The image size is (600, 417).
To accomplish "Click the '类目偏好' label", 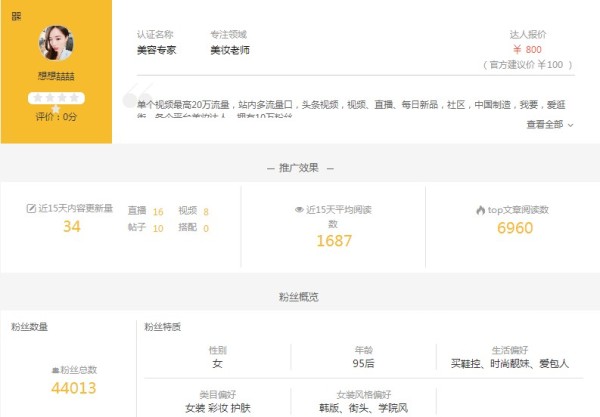I will coord(218,394).
